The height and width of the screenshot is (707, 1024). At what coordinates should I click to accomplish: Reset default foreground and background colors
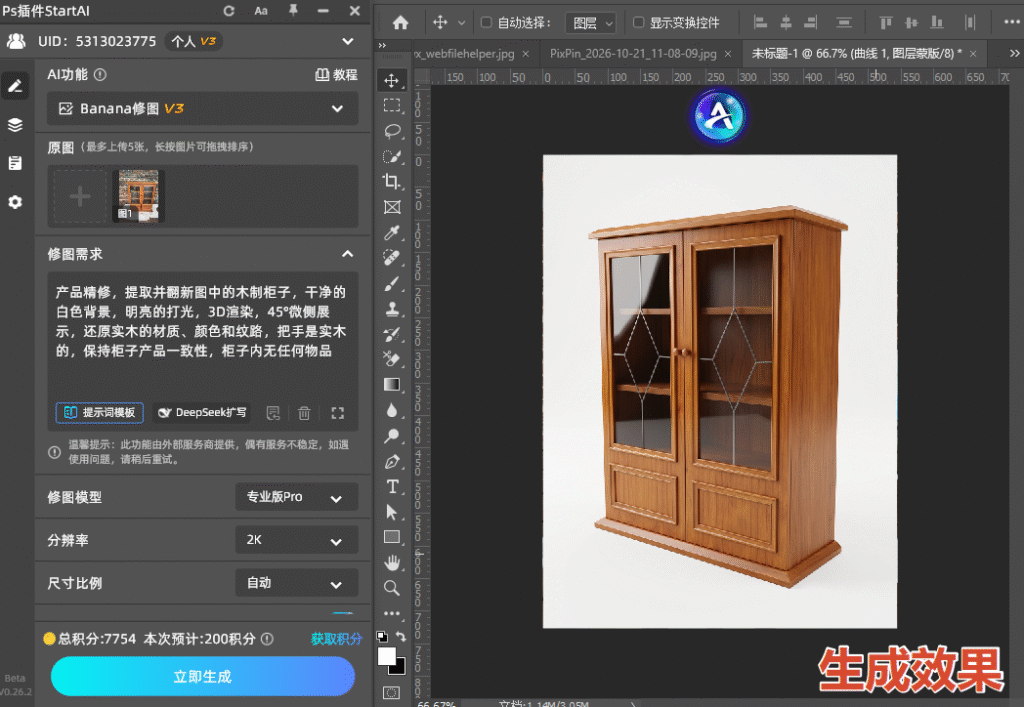(x=382, y=636)
